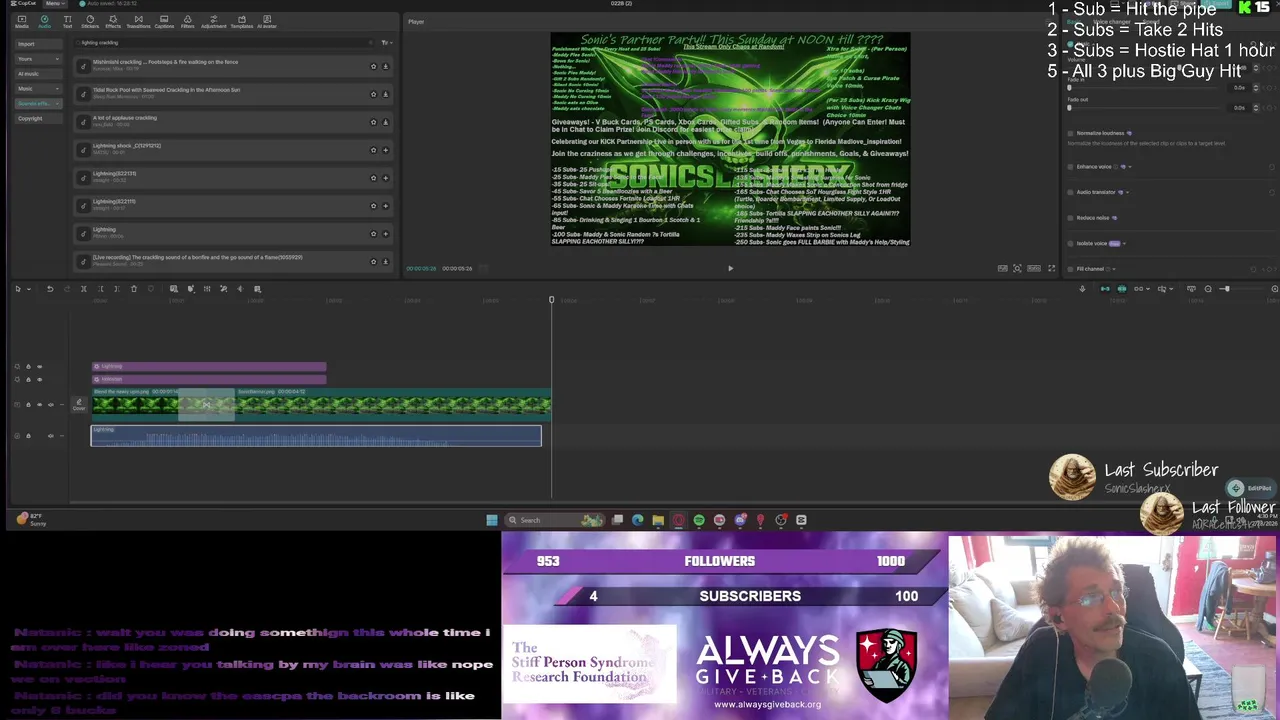Enable Normalize loudness checkbox
The image size is (1280, 720).
[x=1071, y=133]
